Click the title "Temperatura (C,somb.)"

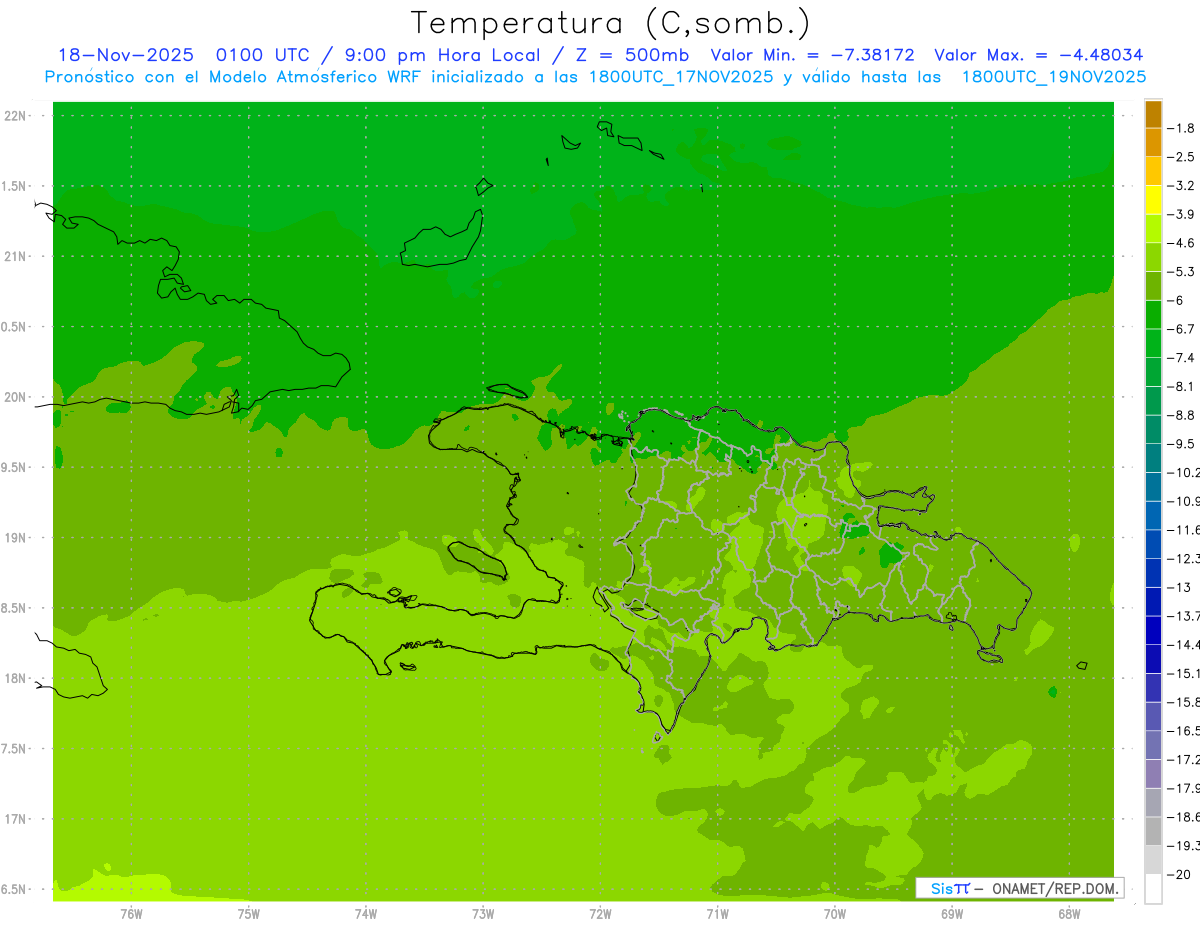(x=610, y=23)
